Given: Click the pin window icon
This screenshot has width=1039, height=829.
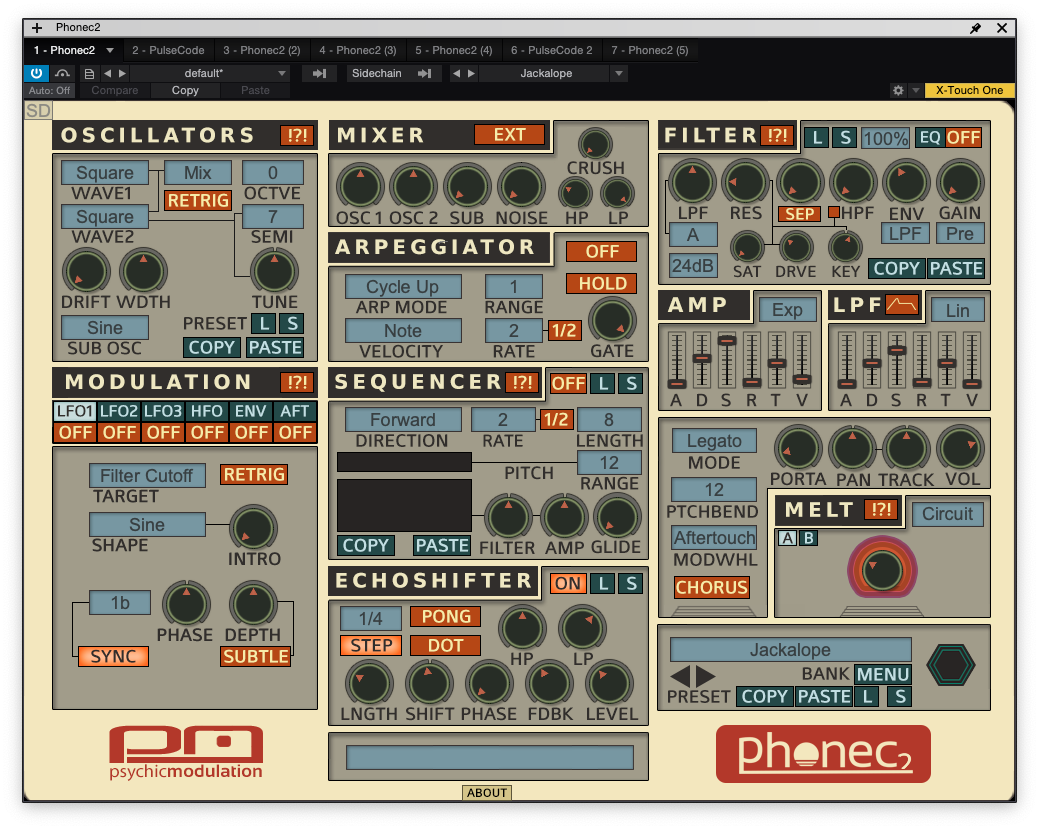Looking at the screenshot, I should (x=975, y=28).
